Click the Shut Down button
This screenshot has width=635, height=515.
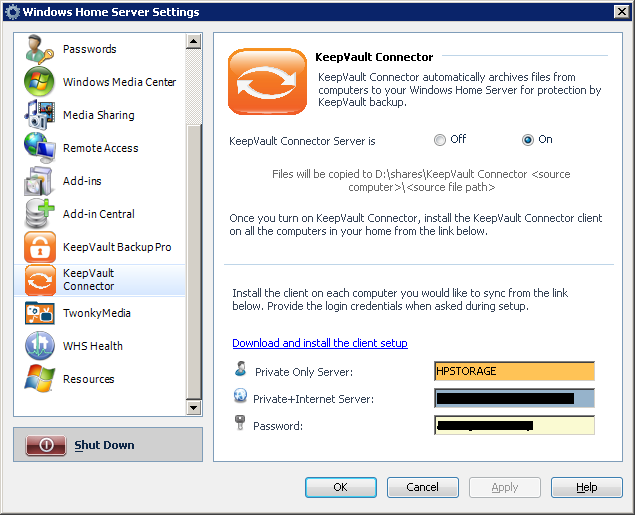pyautogui.click(x=108, y=445)
